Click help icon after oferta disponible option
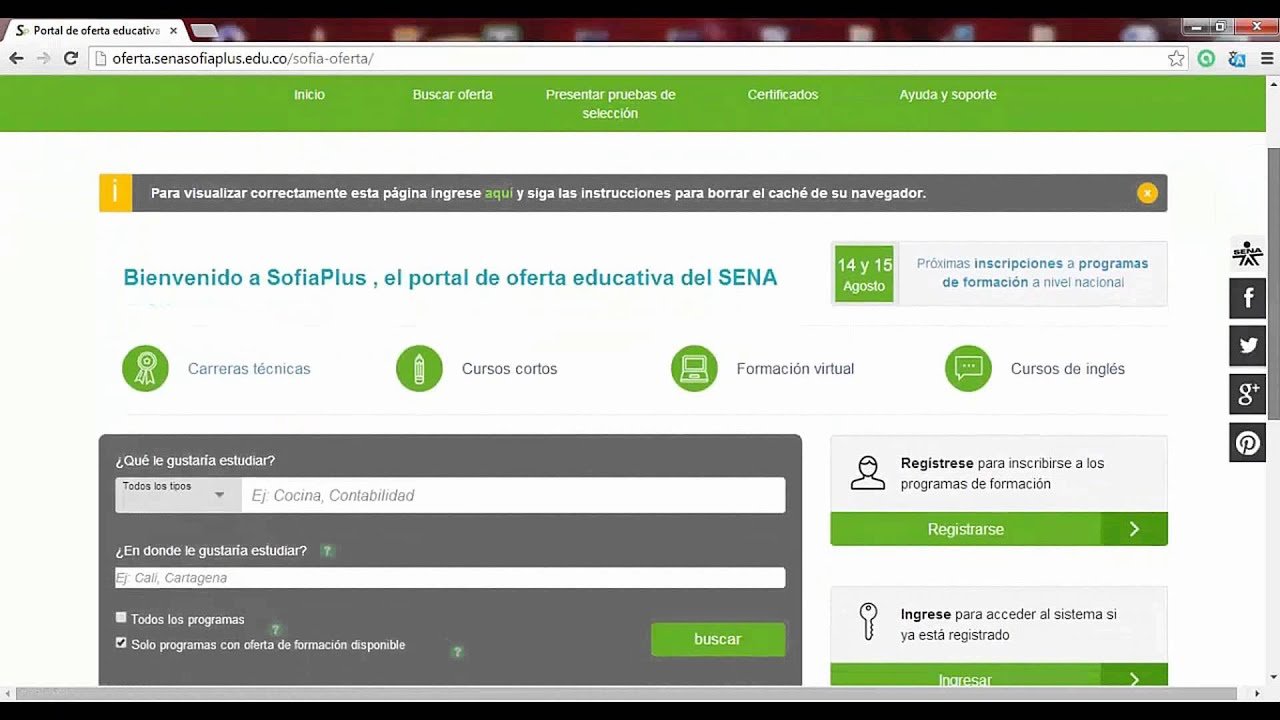Image resolution: width=1280 pixels, height=720 pixels. coord(457,652)
